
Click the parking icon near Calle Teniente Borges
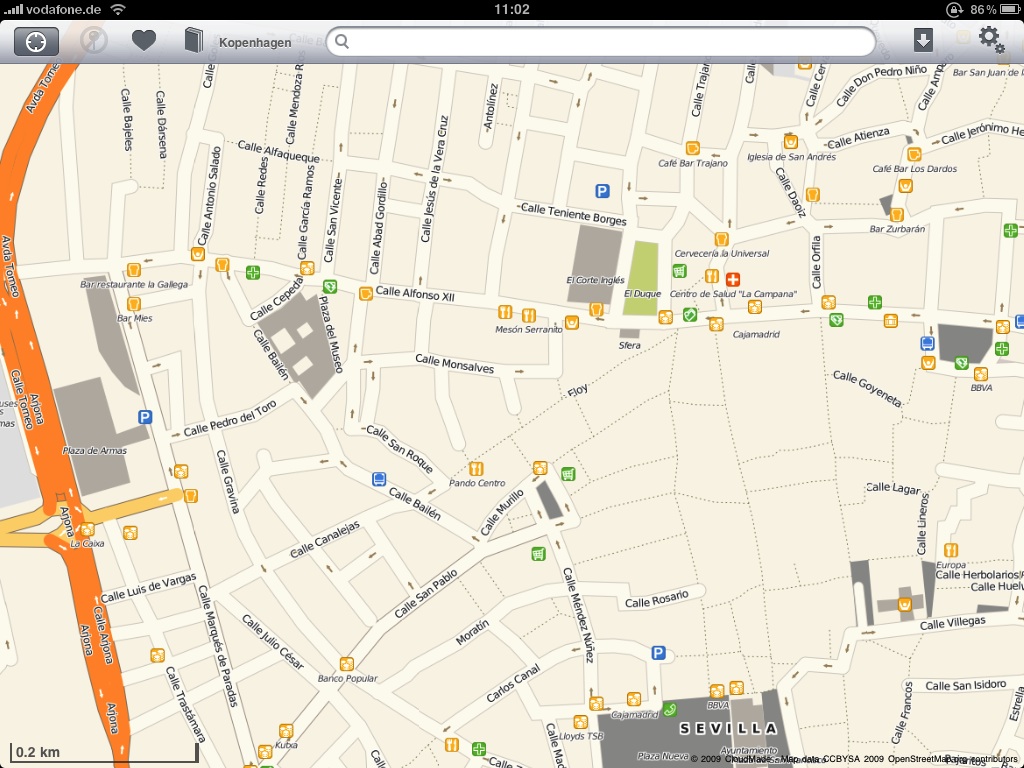click(x=601, y=191)
